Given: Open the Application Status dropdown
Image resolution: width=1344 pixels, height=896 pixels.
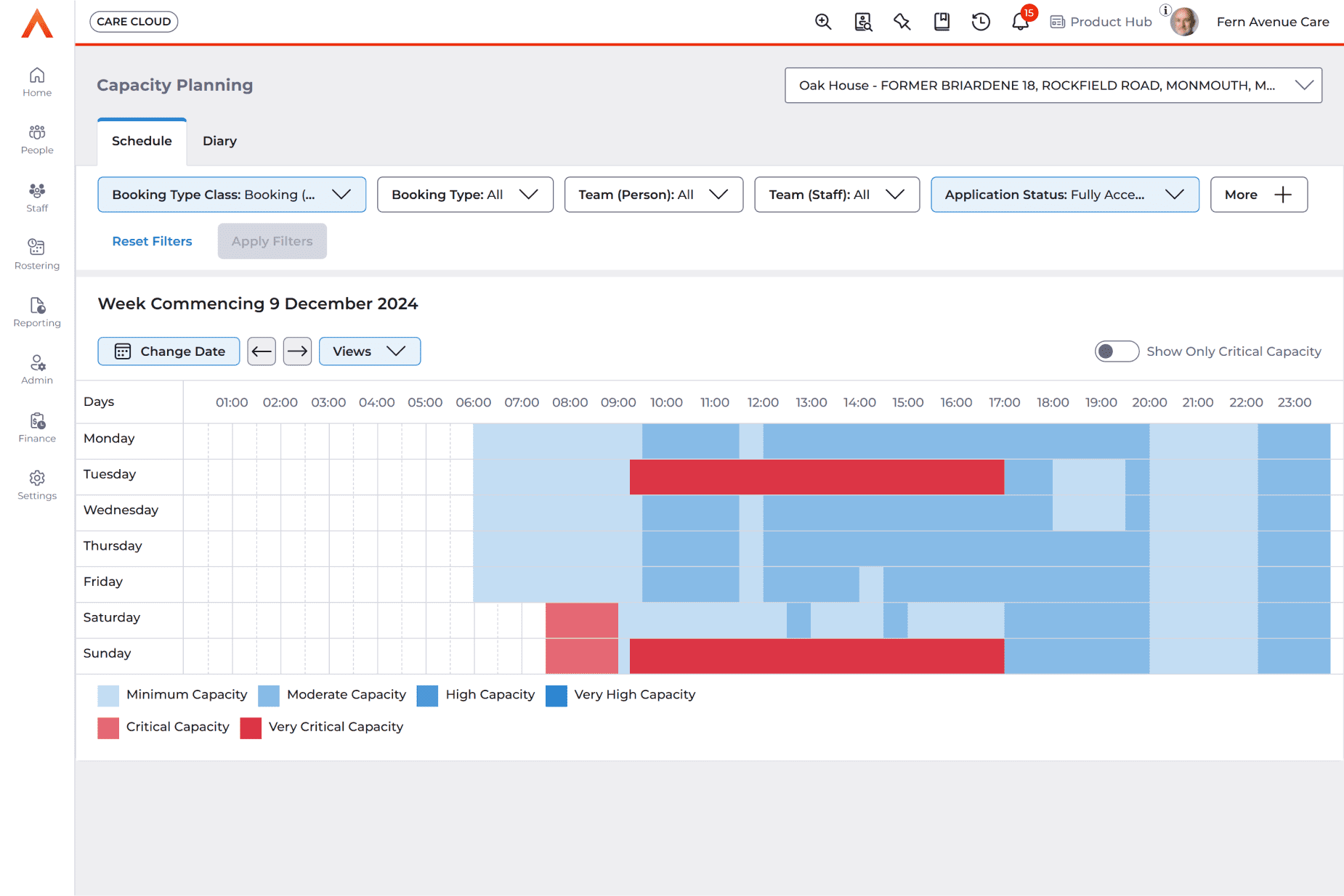Looking at the screenshot, I should [x=1064, y=195].
